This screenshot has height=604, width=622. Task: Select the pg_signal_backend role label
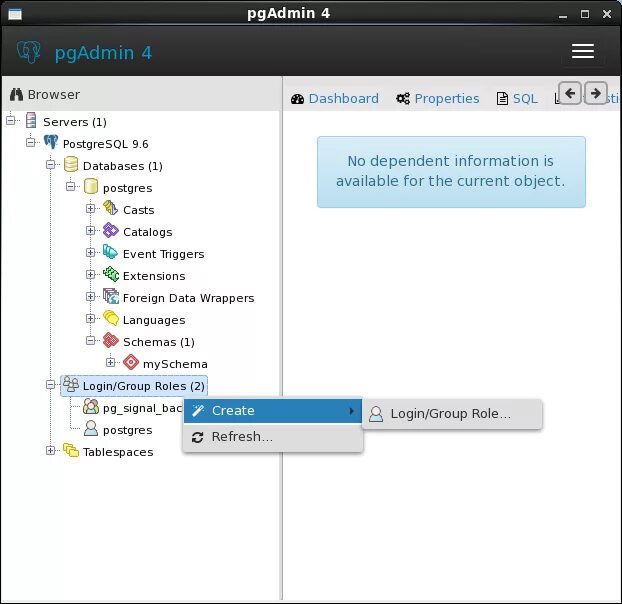point(142,408)
